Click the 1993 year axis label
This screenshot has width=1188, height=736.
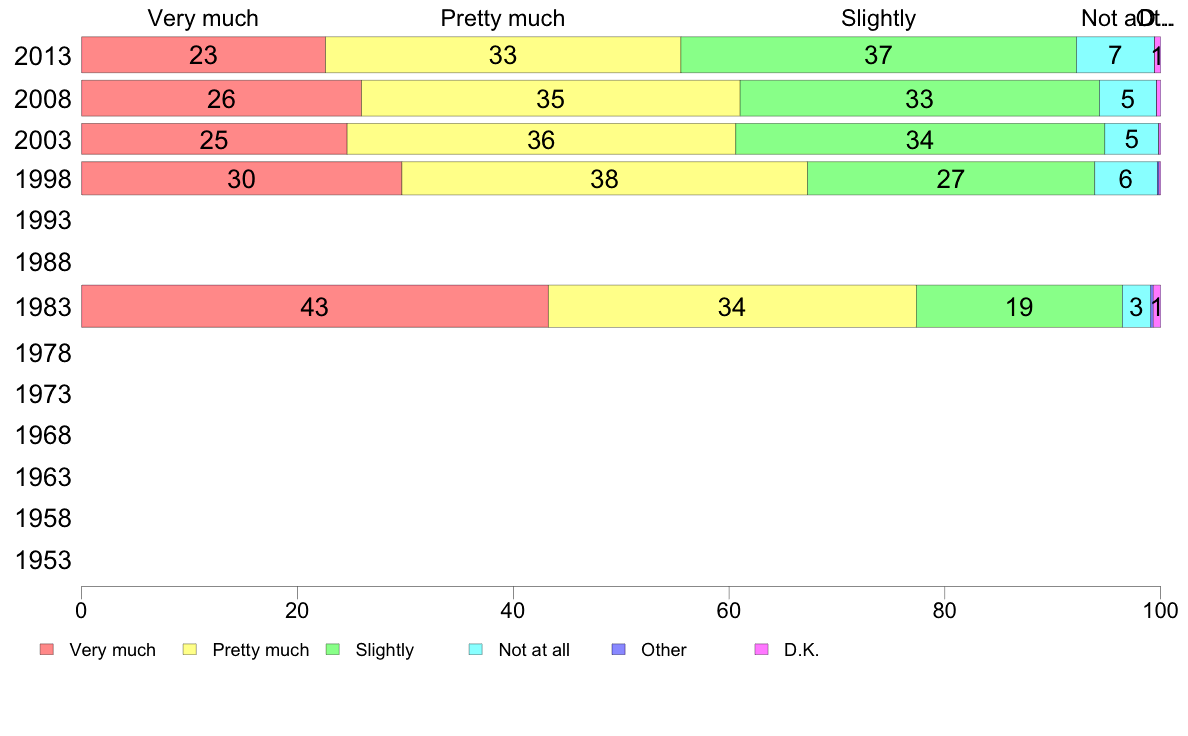click(43, 221)
